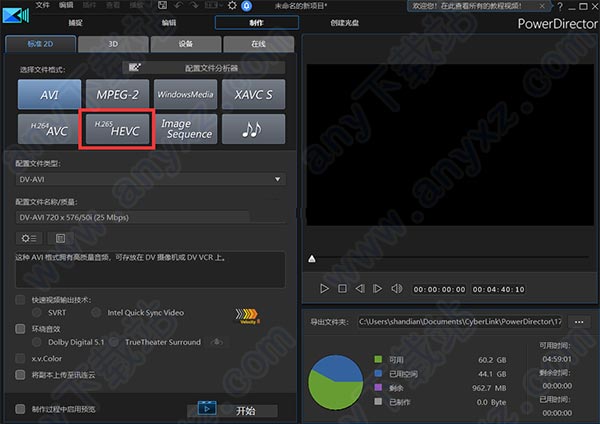
Task: Stop the preview playback
Action: coord(342,289)
